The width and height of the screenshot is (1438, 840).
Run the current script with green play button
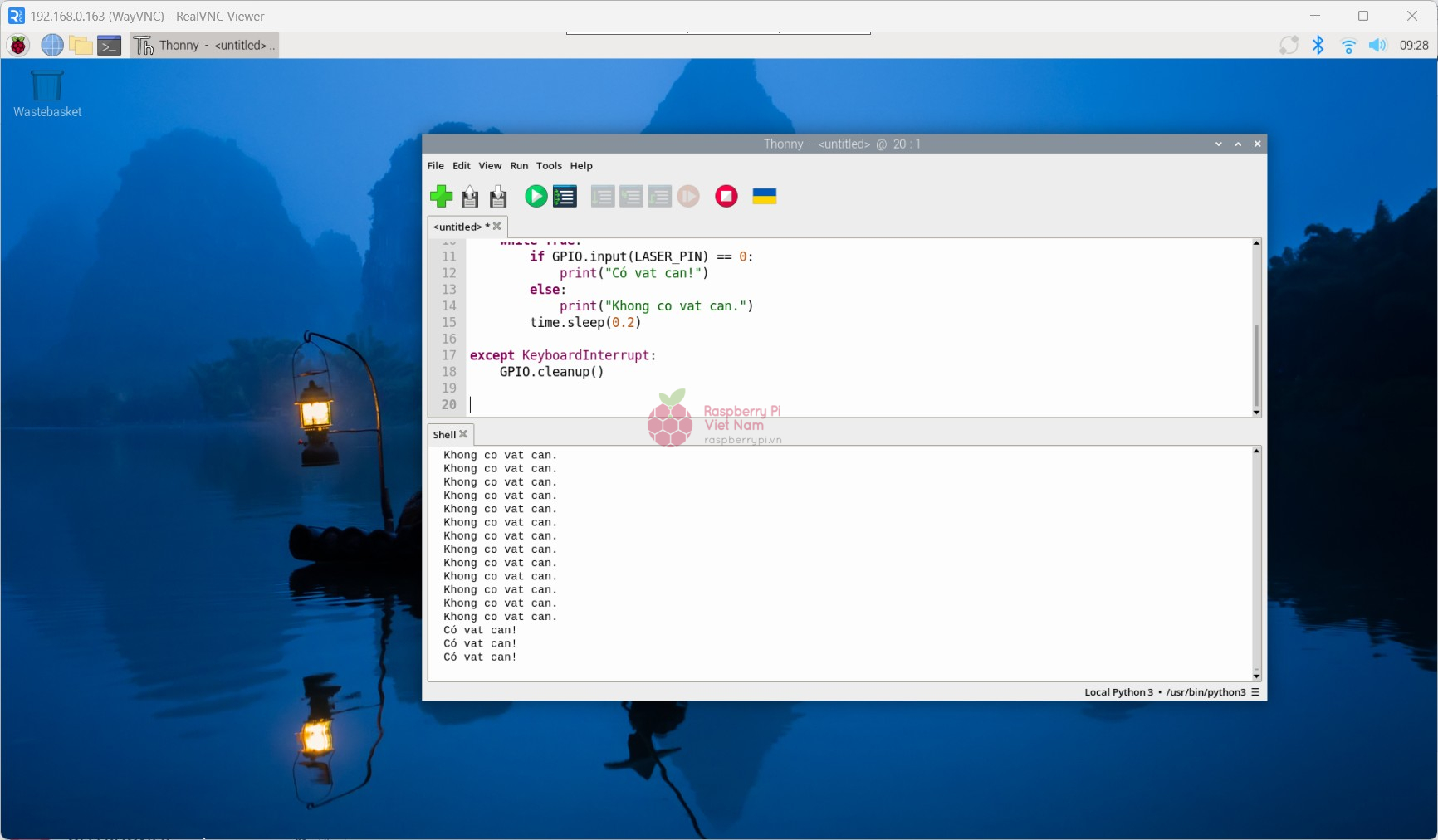536,197
